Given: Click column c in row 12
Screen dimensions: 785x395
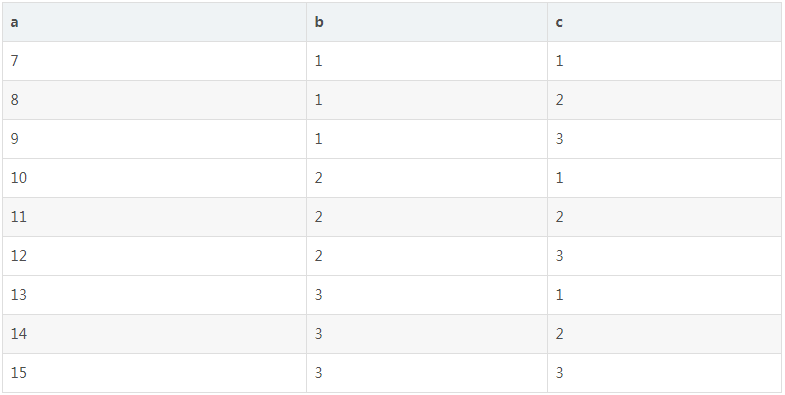Looking at the screenshot, I should (x=664, y=256).
